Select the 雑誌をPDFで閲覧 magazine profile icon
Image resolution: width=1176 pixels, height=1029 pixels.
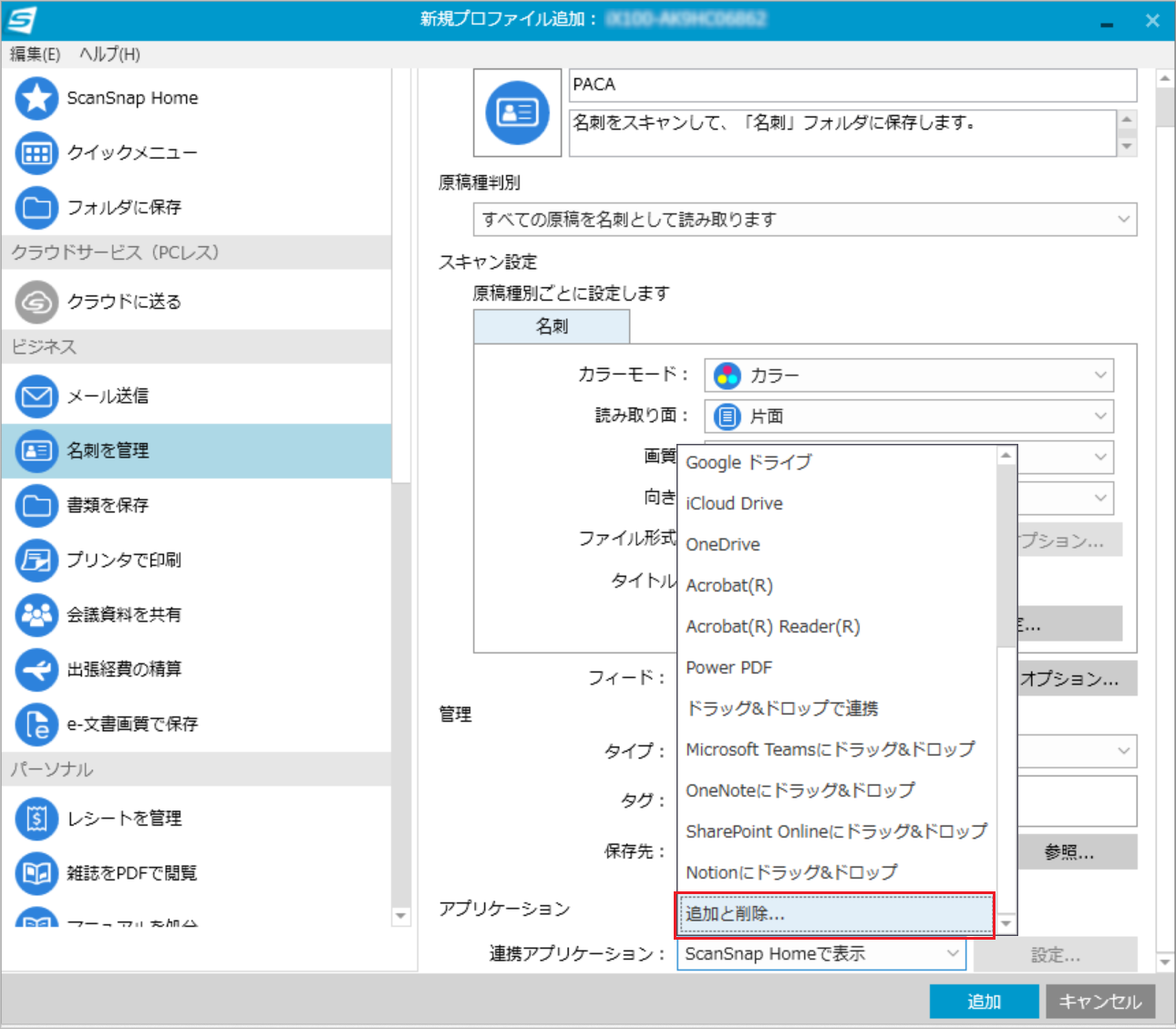(x=36, y=873)
